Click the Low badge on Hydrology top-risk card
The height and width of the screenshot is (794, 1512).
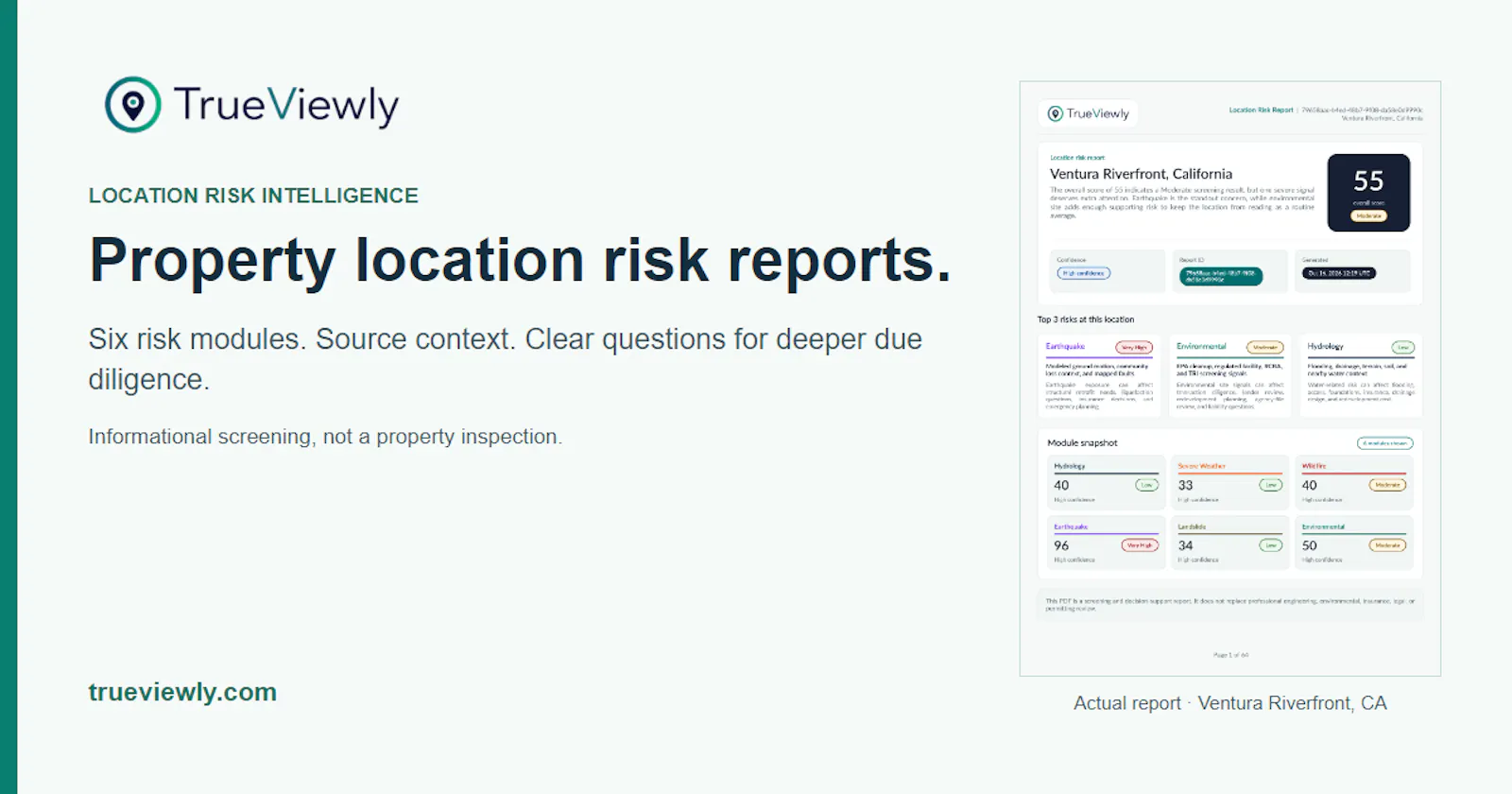(1403, 347)
